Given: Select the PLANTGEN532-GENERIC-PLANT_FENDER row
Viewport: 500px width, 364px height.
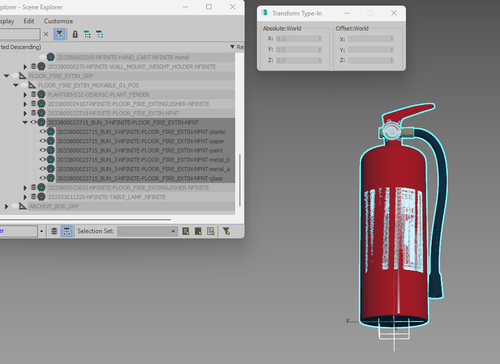Looking at the screenshot, I should click(99, 95).
